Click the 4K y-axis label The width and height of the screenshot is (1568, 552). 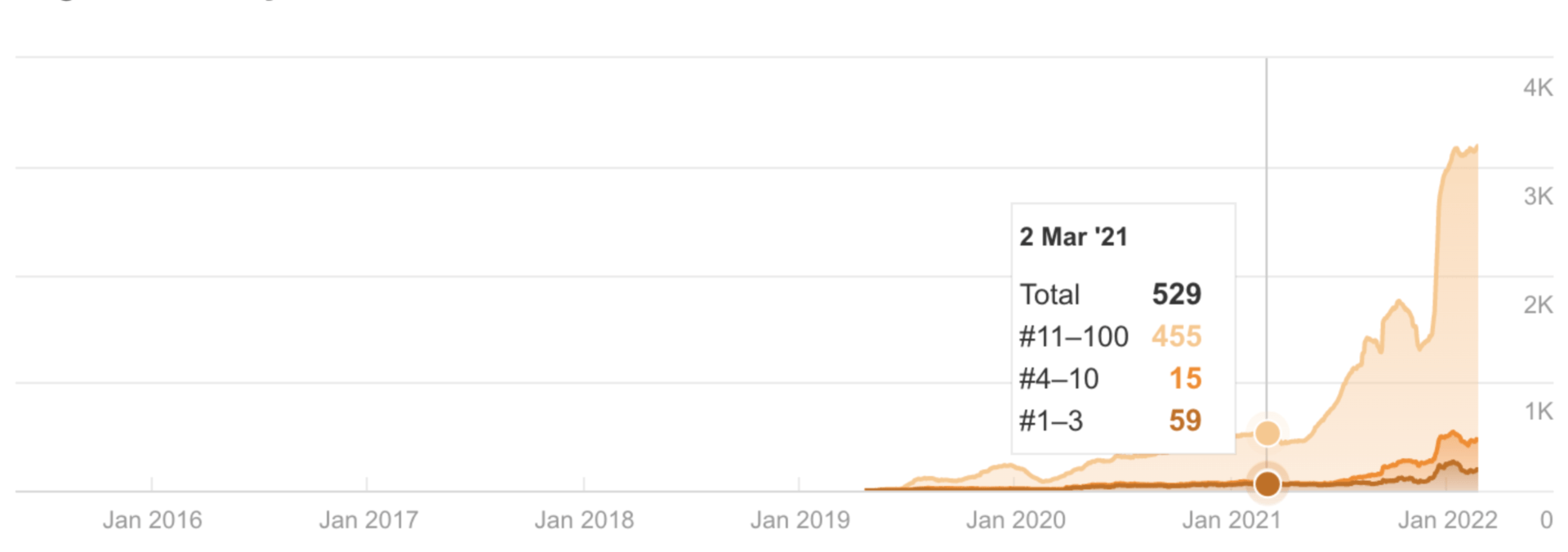(1538, 88)
